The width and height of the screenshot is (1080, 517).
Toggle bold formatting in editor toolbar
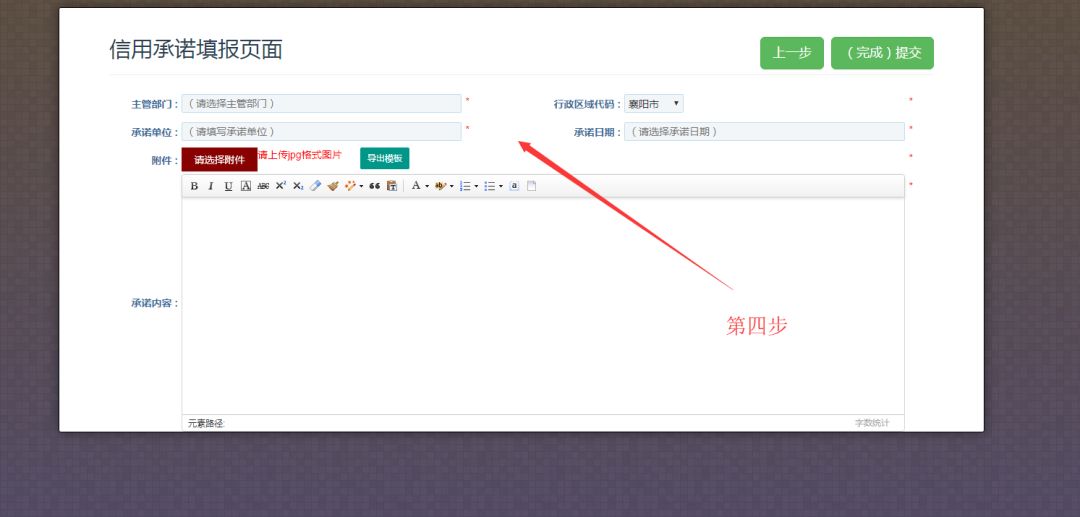[194, 186]
